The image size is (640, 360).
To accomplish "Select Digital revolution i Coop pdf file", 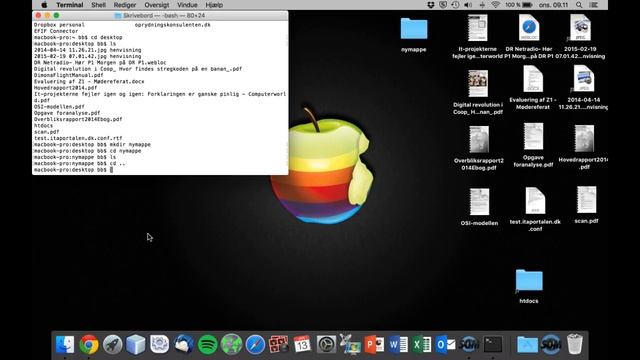I will 478,92.
